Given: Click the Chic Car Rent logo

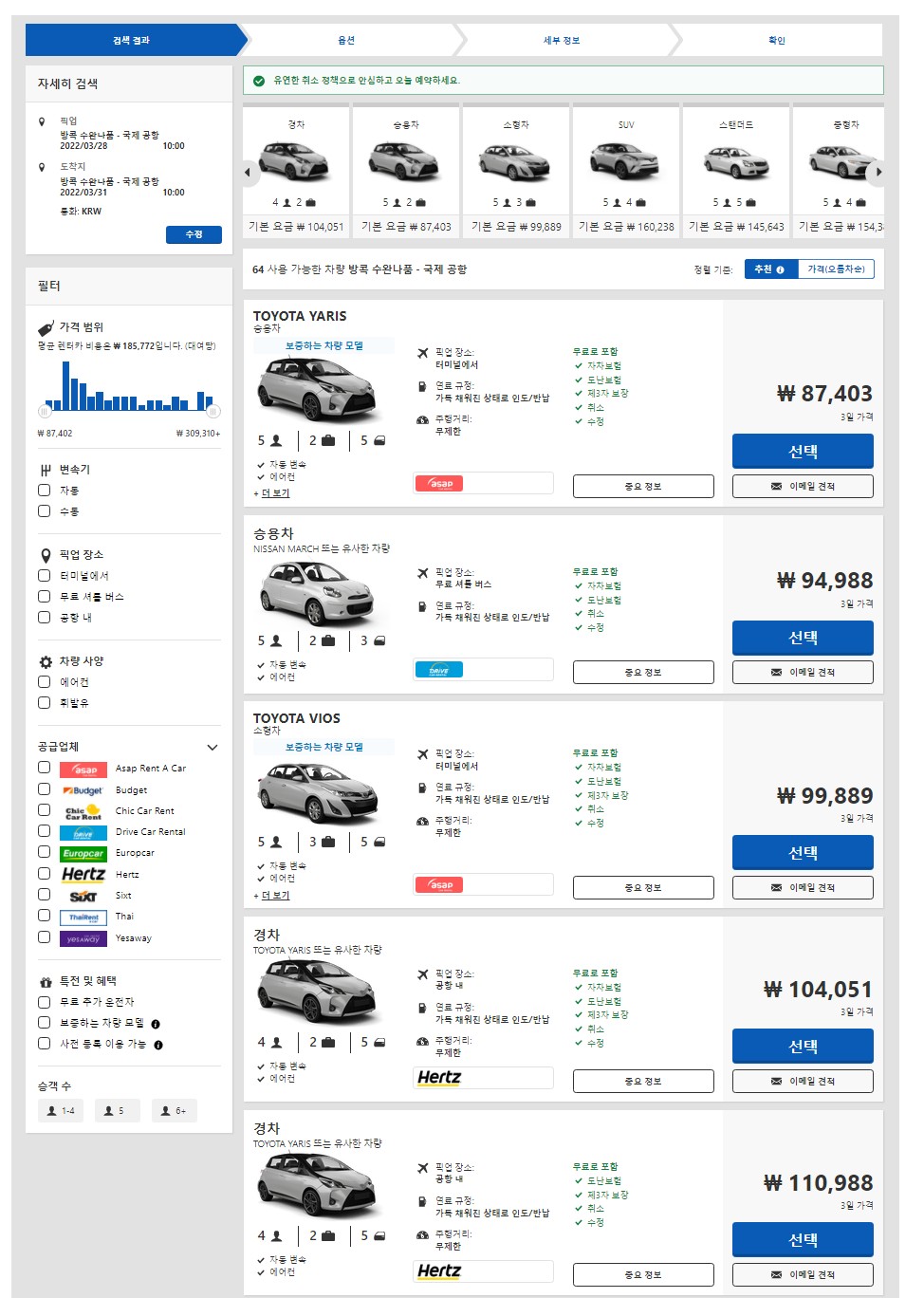Looking at the screenshot, I should coord(83,812).
